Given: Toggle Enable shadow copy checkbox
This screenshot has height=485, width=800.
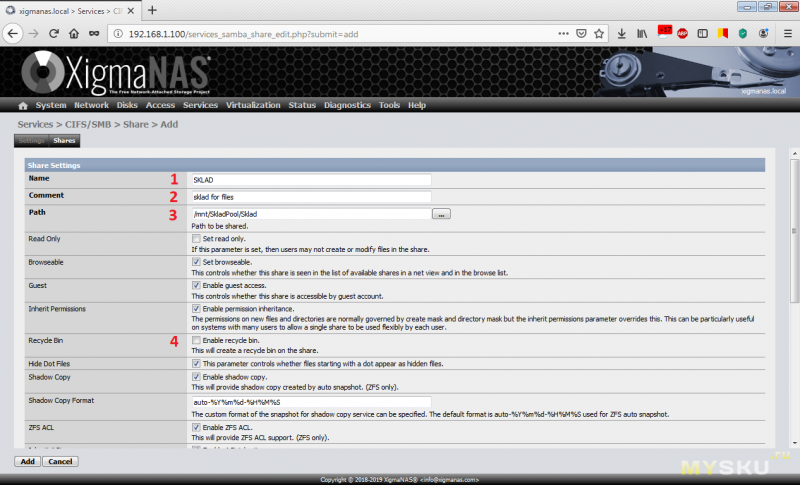Looking at the screenshot, I should tap(196, 377).
